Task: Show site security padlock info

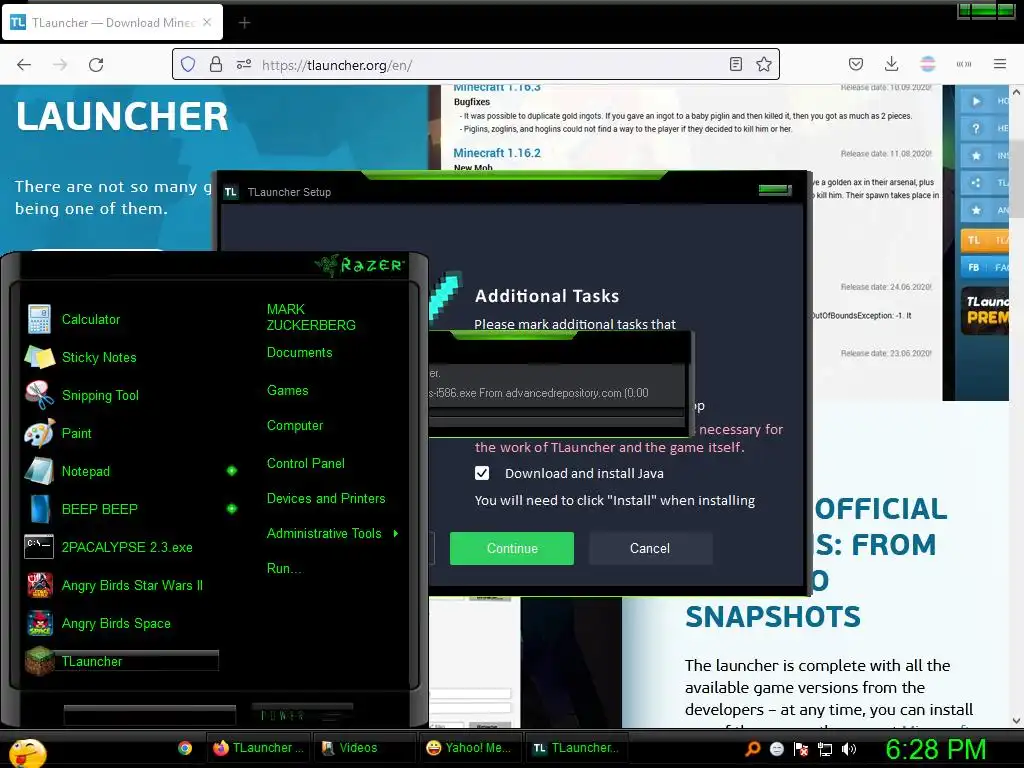Action: point(216,64)
